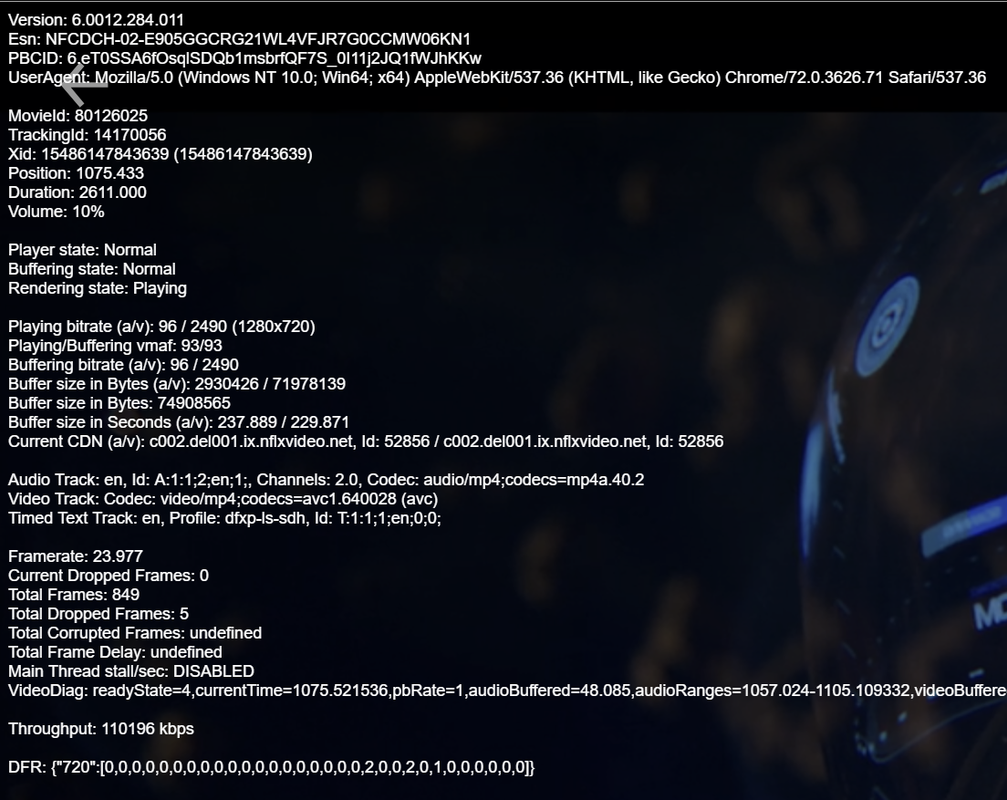Select the PBCID value line
The image size is (1007, 800).
244,58
